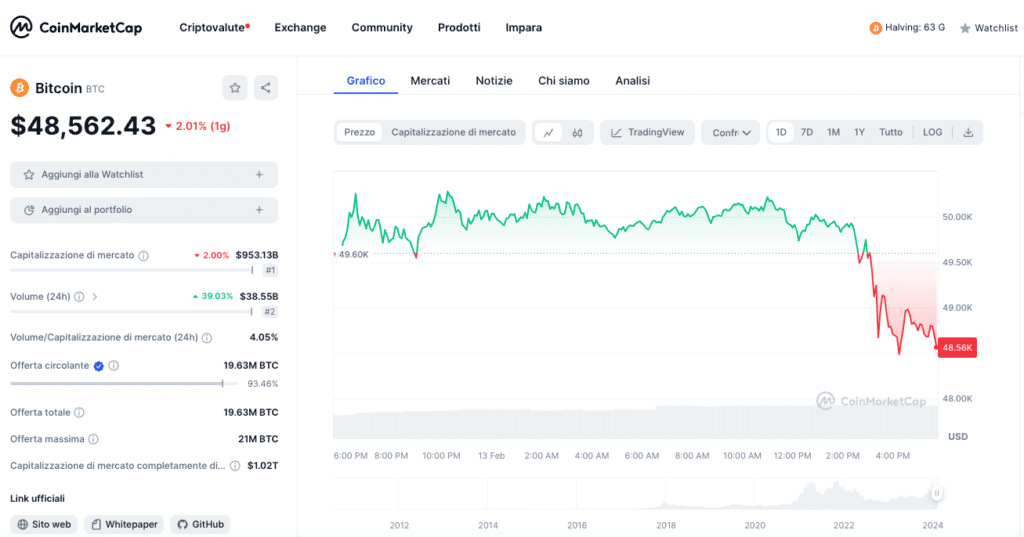1024x537 pixels.
Task: Download chart data with the download icon
Action: (968, 133)
